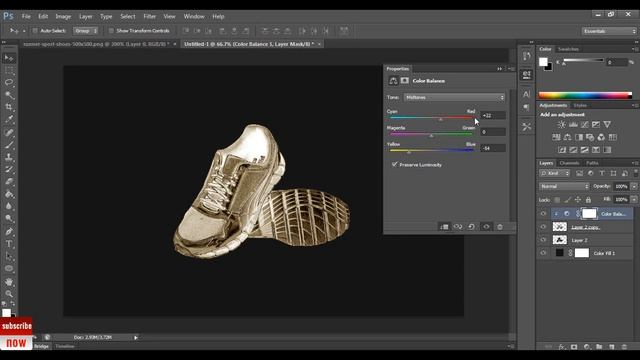
Task: Open the Layers panel menu
Action: pos(634,163)
